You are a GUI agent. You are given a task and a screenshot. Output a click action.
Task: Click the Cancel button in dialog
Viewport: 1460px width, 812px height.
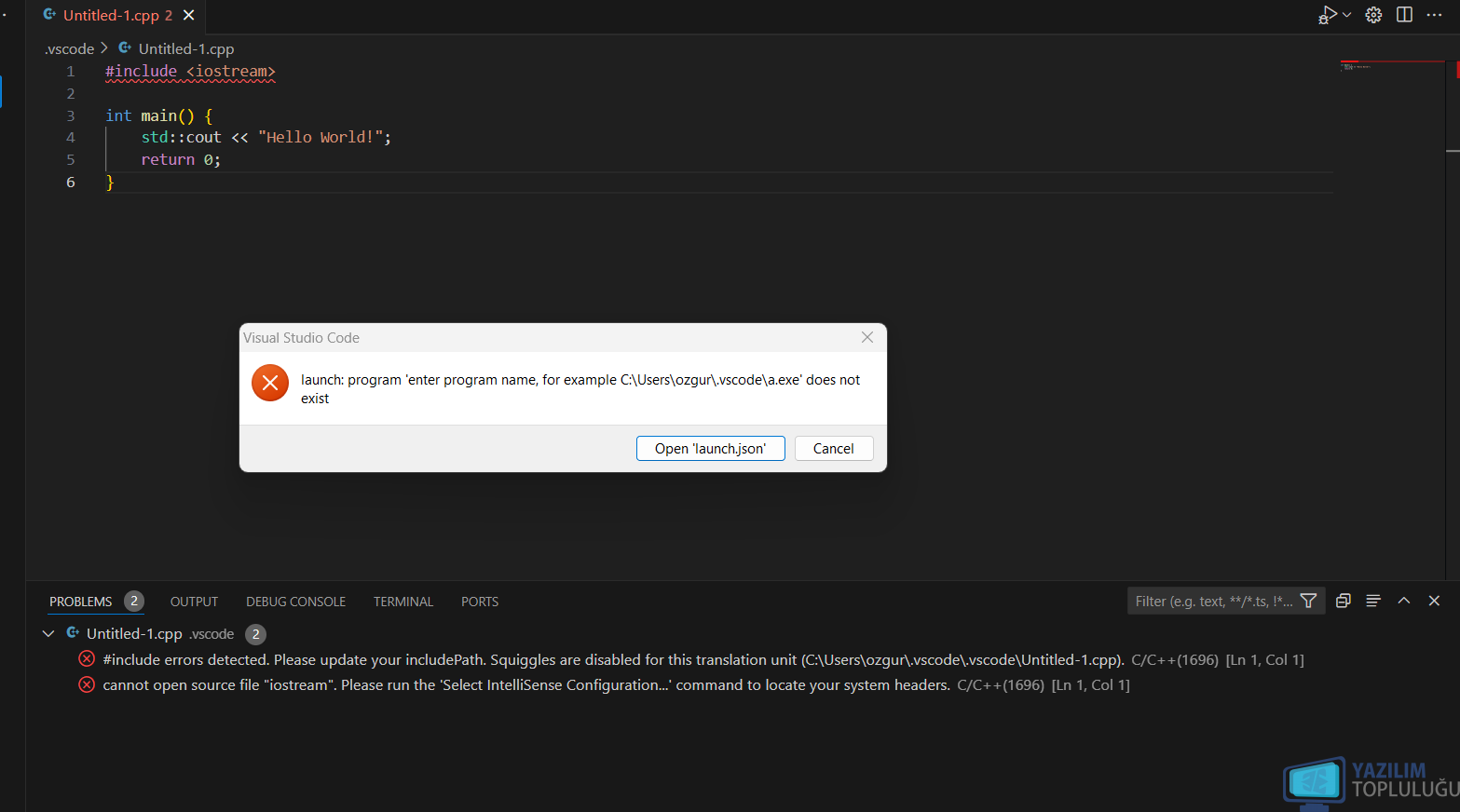[x=834, y=449]
